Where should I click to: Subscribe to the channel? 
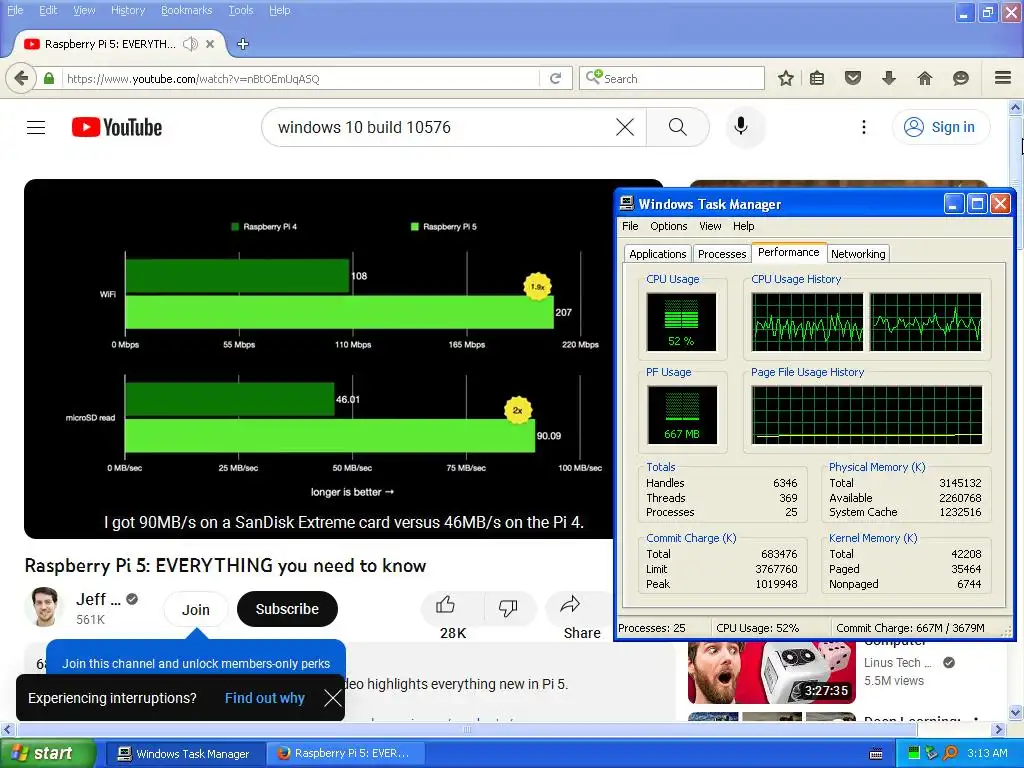(287, 609)
